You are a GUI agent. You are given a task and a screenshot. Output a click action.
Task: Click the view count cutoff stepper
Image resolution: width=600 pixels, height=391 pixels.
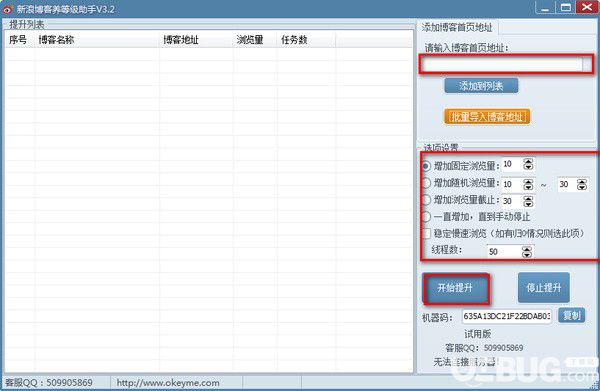click(x=528, y=201)
